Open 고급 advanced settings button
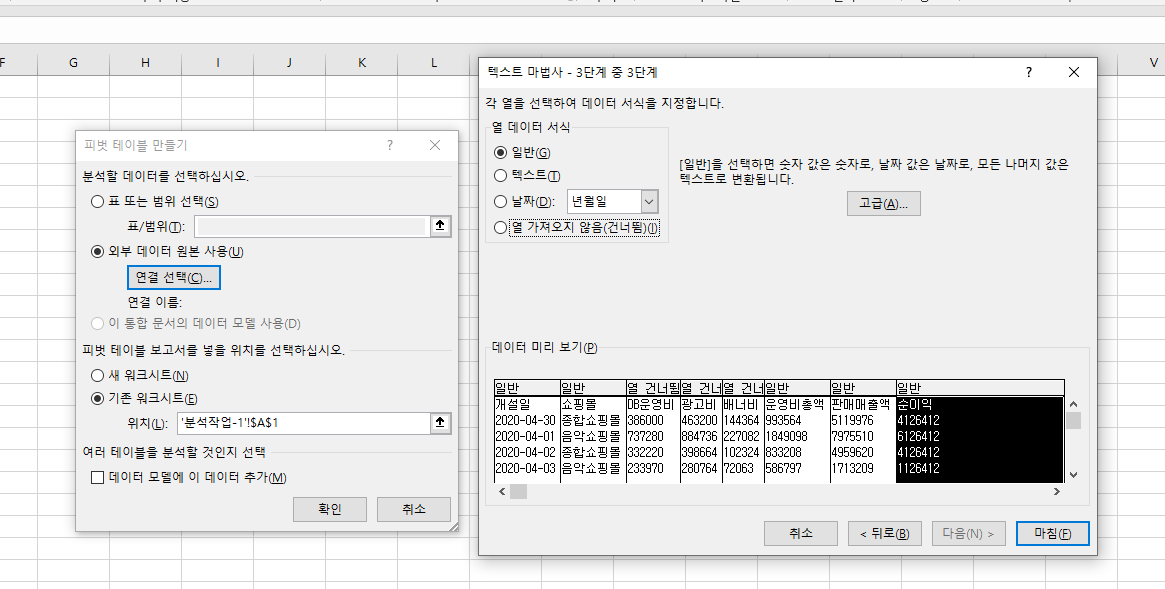The height and width of the screenshot is (589, 1165). pyautogui.click(x=883, y=204)
